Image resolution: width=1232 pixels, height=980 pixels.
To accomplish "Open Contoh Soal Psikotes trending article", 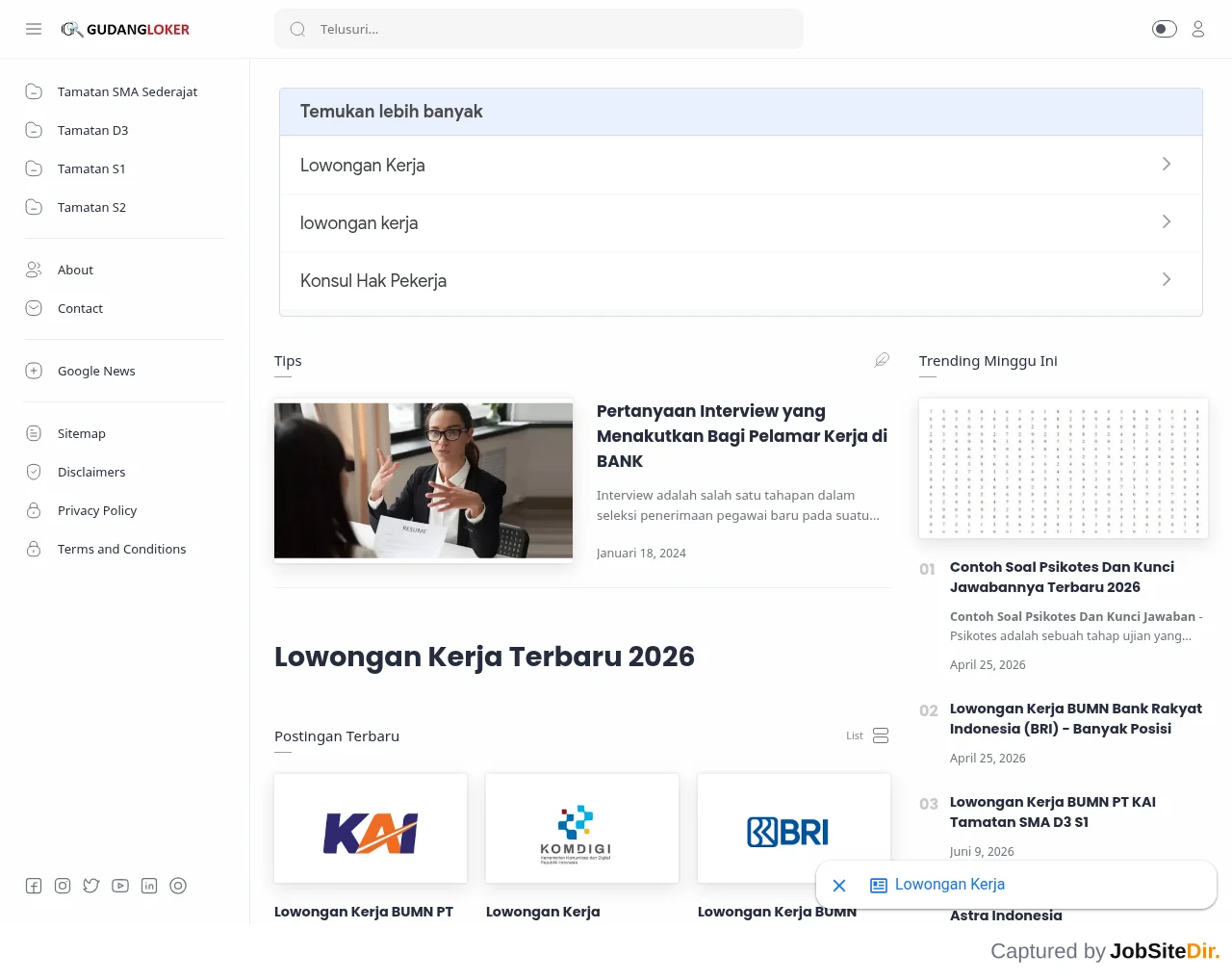I will (1063, 577).
